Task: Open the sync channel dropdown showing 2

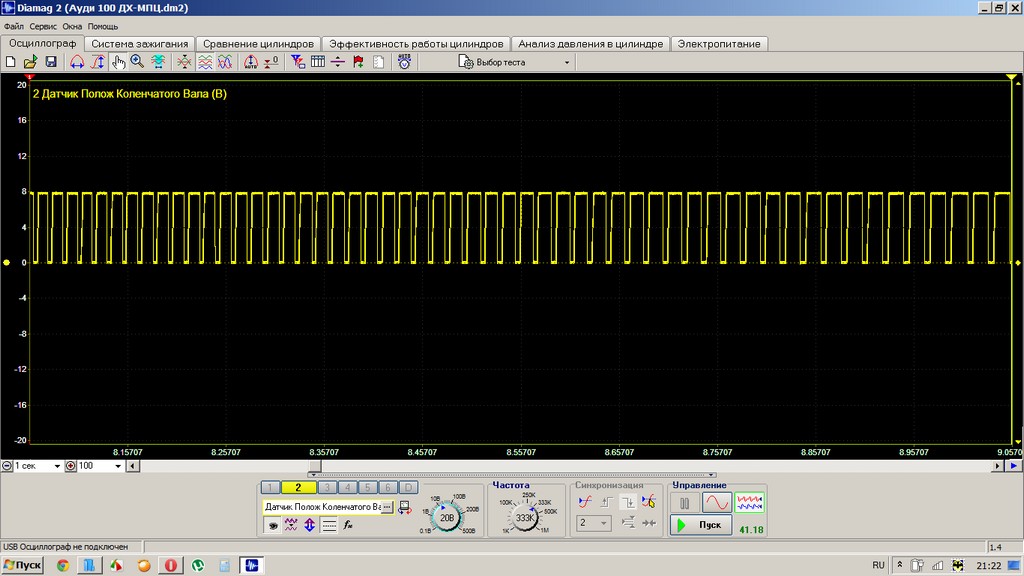Action: click(594, 523)
